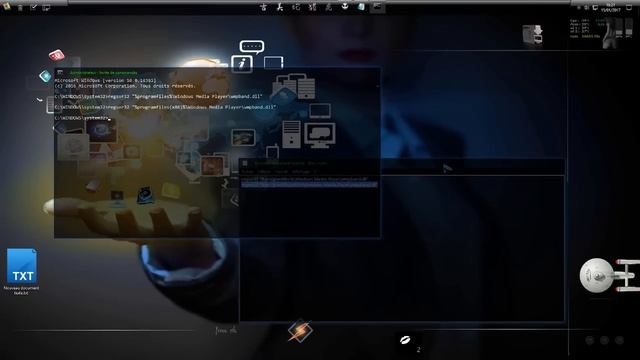The height and width of the screenshot is (360, 640).
Task: Open the notification icon right of the clock
Action: coord(629,7)
